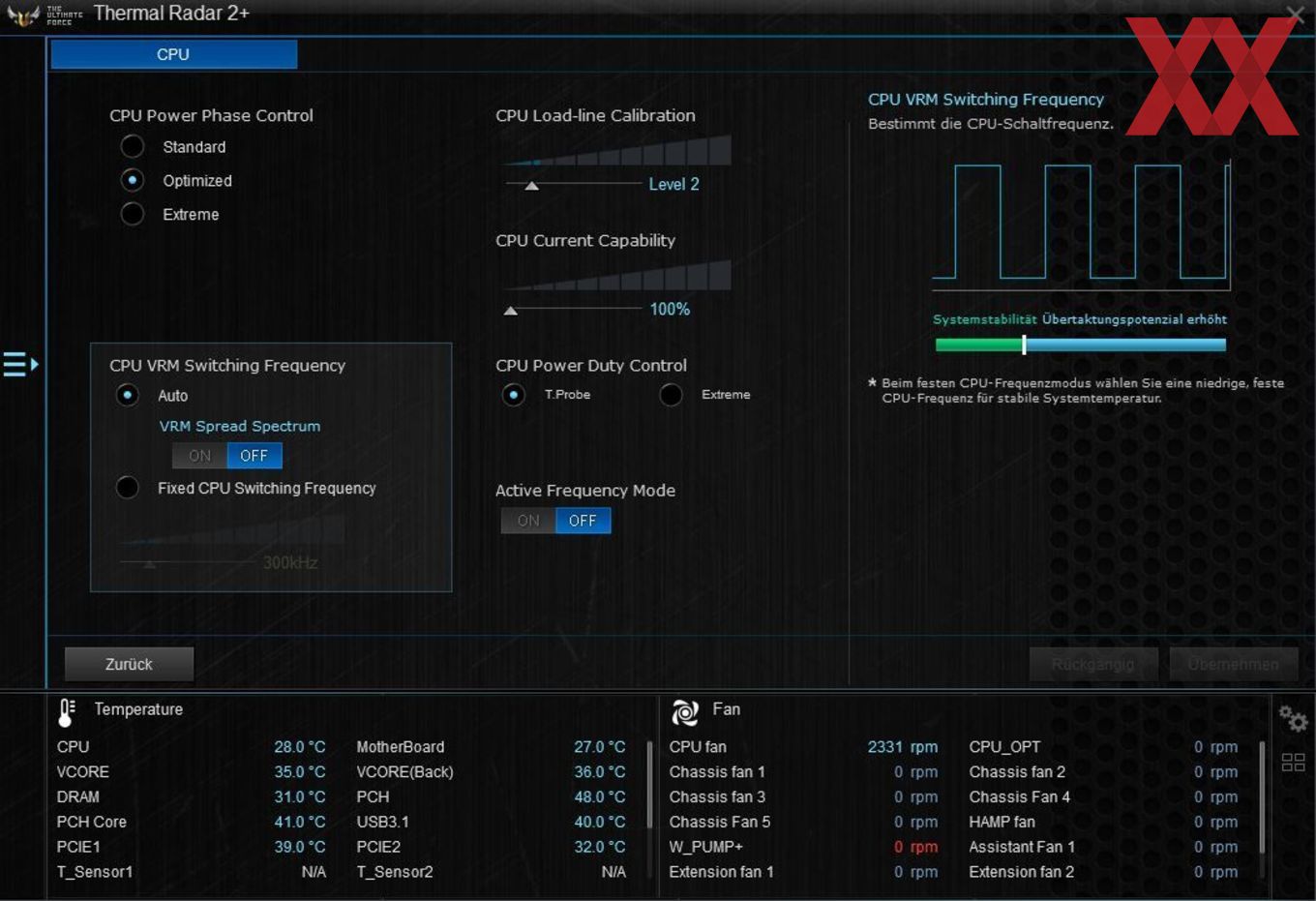This screenshot has width=1316, height=901.
Task: Click the CPU temperature value 28.0 °C
Action: click(x=299, y=747)
